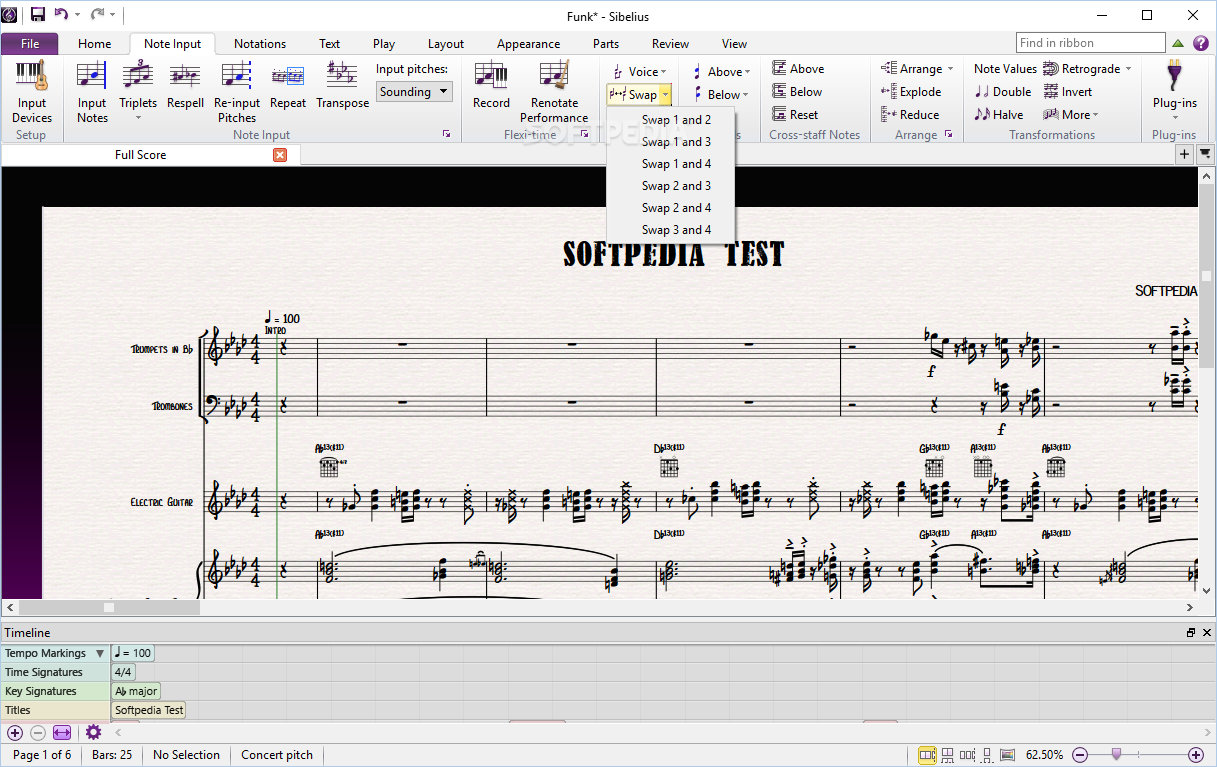Viewport: 1217px width, 767px height.
Task: Click the score horizontal scrollbar thumb
Action: coord(110,607)
